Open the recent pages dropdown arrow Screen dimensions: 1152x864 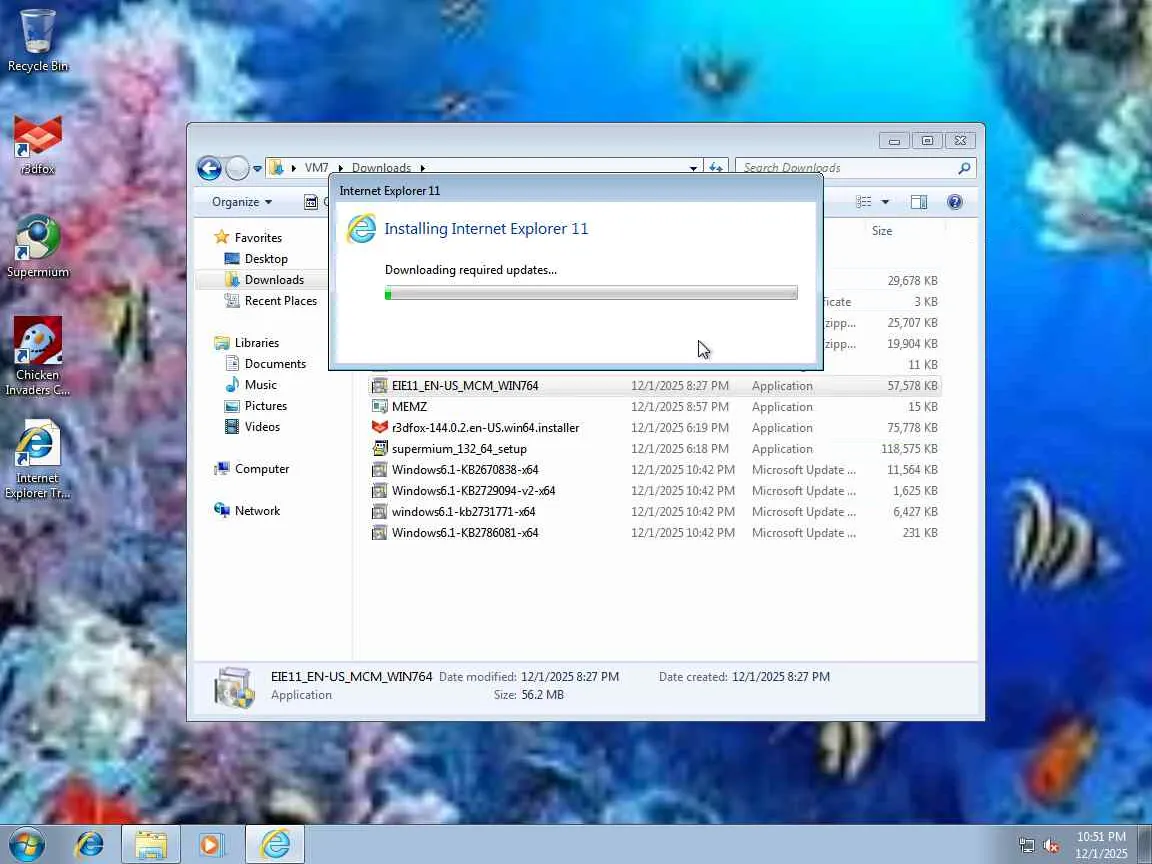[257, 168]
